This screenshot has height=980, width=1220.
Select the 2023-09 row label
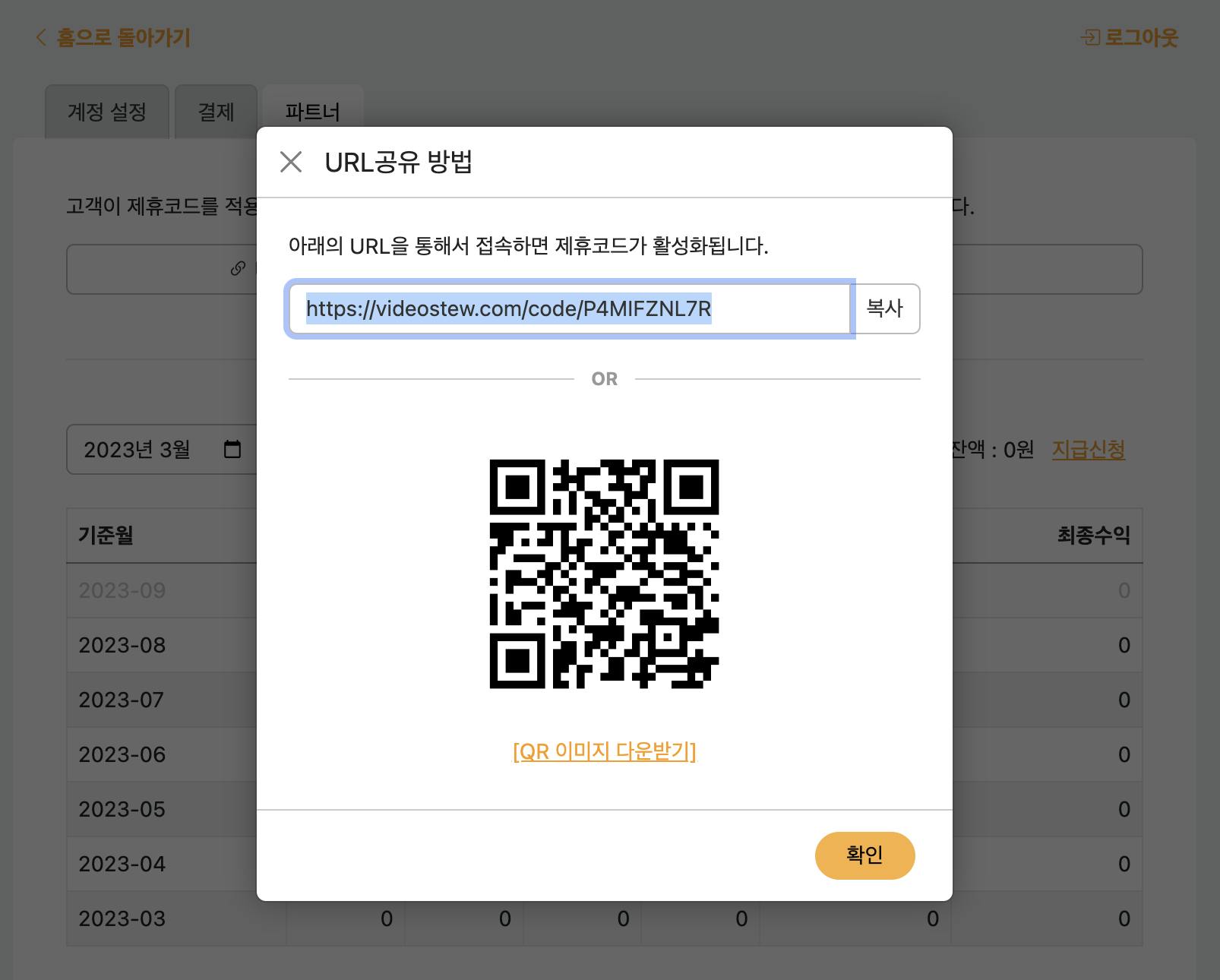[x=122, y=590]
